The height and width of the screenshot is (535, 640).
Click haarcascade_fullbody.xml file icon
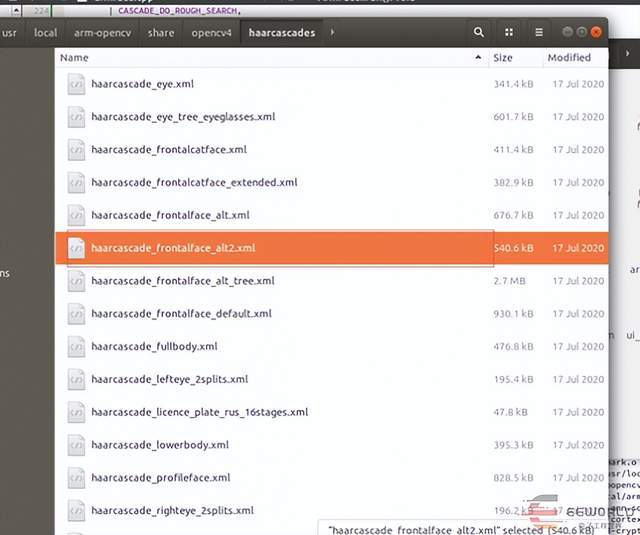77,347
